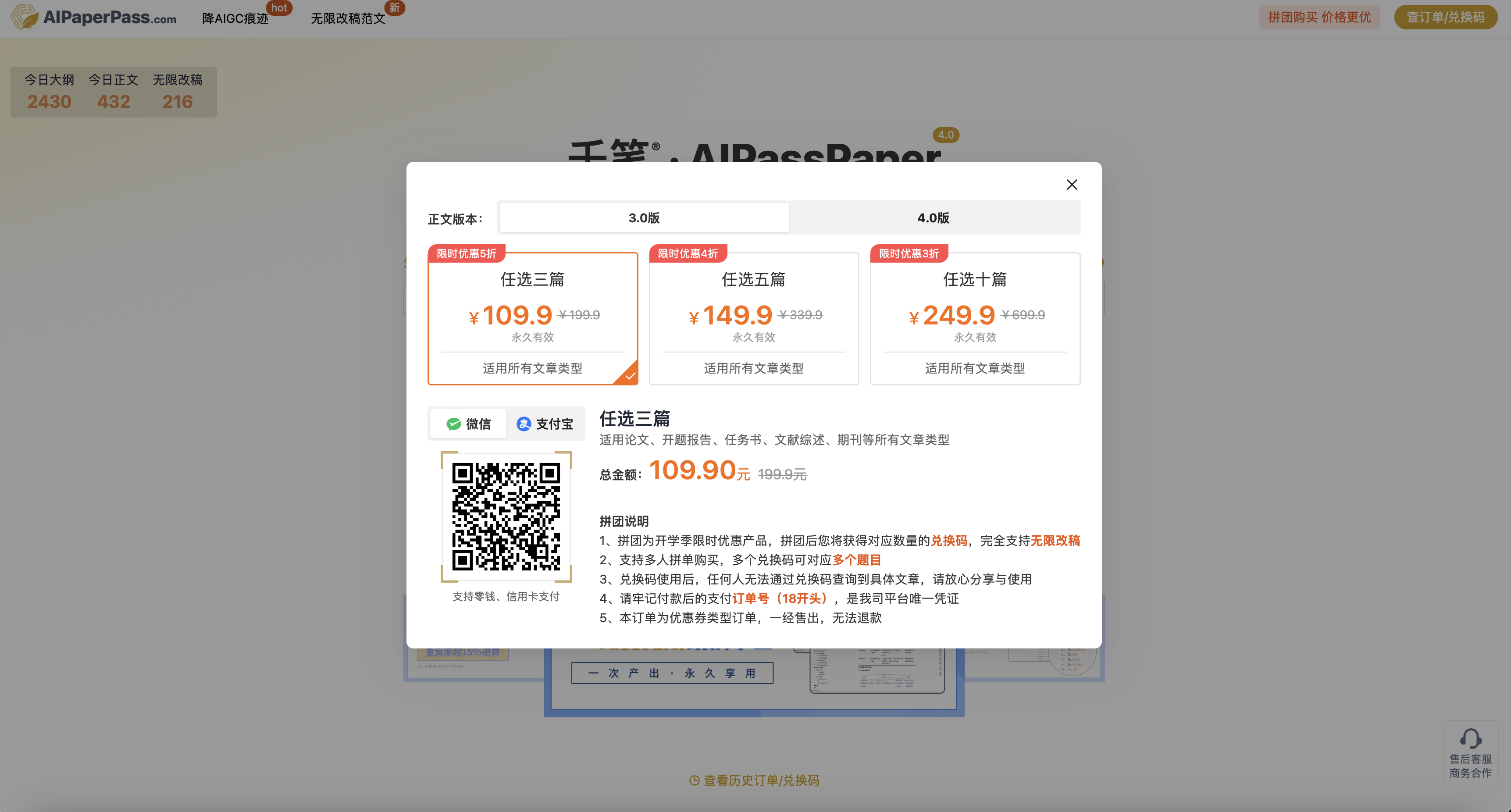Image resolution: width=1511 pixels, height=812 pixels.
Task: Click the highlighted 订单号（18开头） text
Action: pos(781,598)
